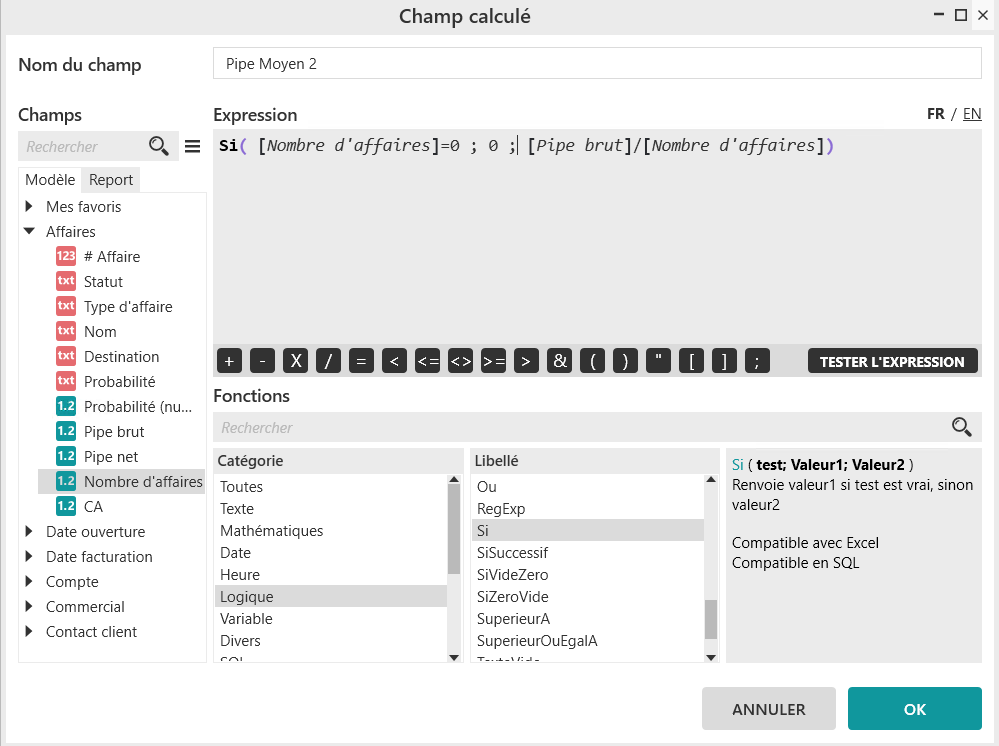Click the Fonctions search magnifier icon
The image size is (999, 746).
coord(961,427)
